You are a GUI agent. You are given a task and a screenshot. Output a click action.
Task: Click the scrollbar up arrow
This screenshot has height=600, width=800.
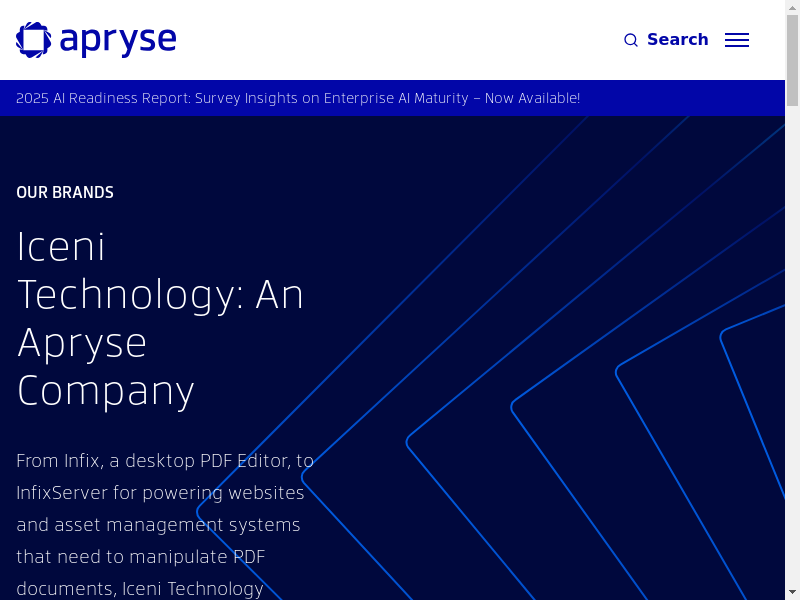tap(792, 6)
